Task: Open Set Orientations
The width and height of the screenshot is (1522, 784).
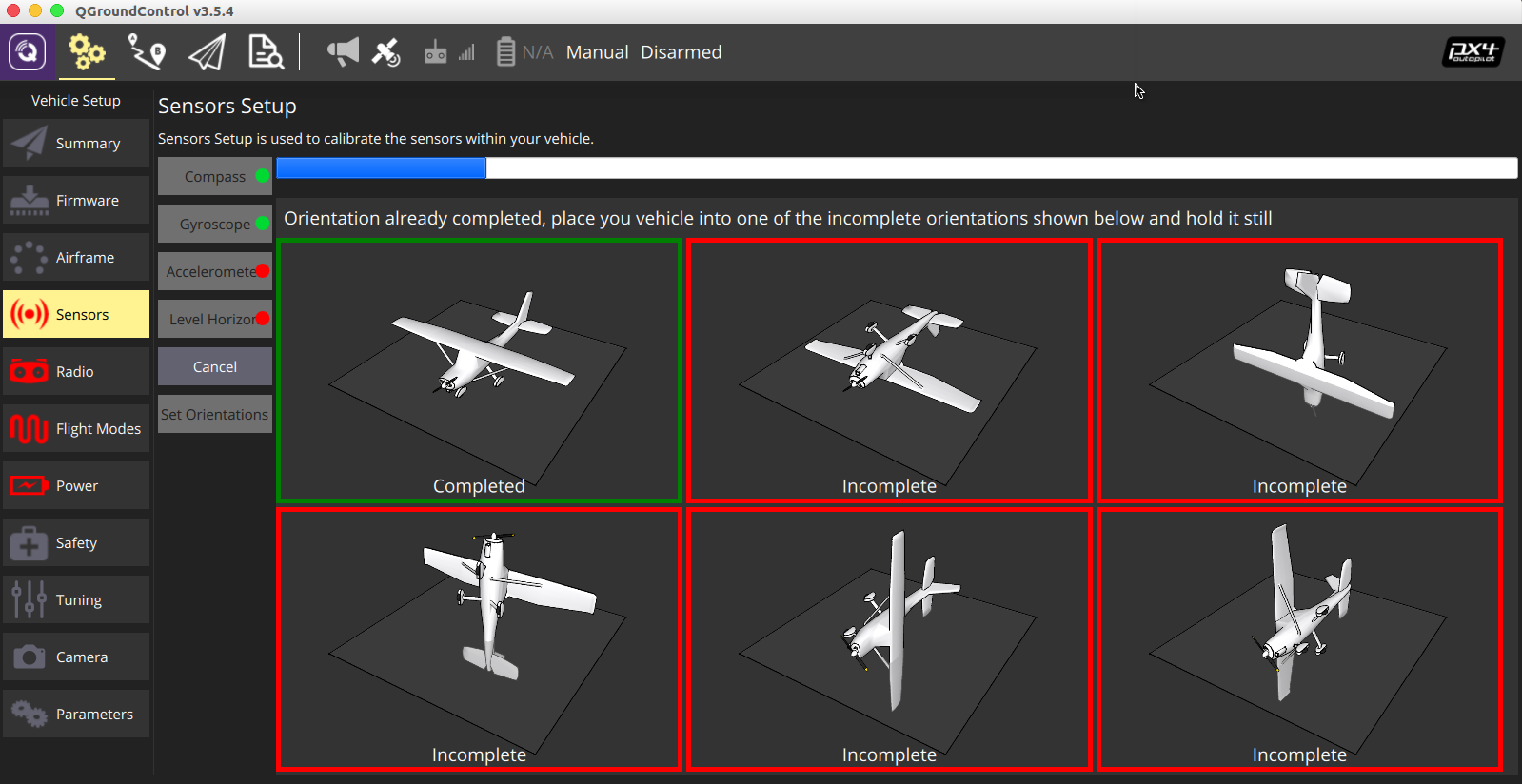Action: [215, 414]
